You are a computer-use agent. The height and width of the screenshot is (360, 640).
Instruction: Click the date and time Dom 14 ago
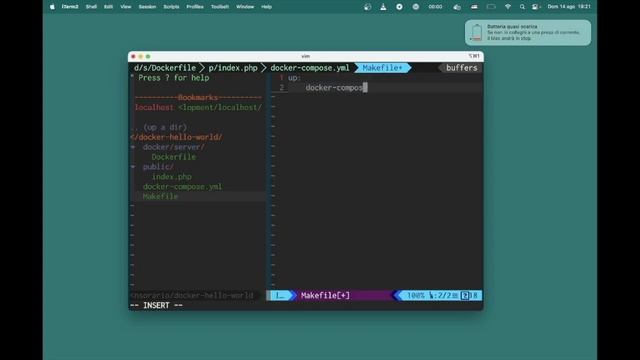[569, 7]
